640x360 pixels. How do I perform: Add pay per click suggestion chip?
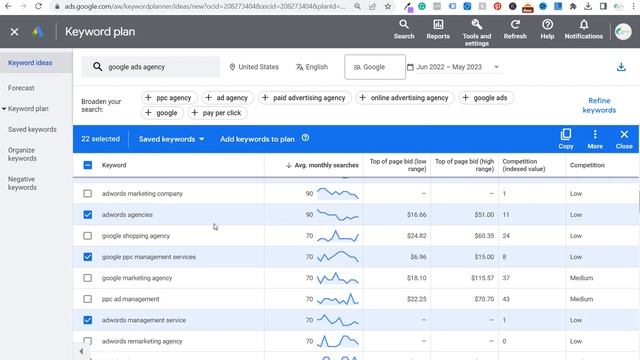point(217,113)
